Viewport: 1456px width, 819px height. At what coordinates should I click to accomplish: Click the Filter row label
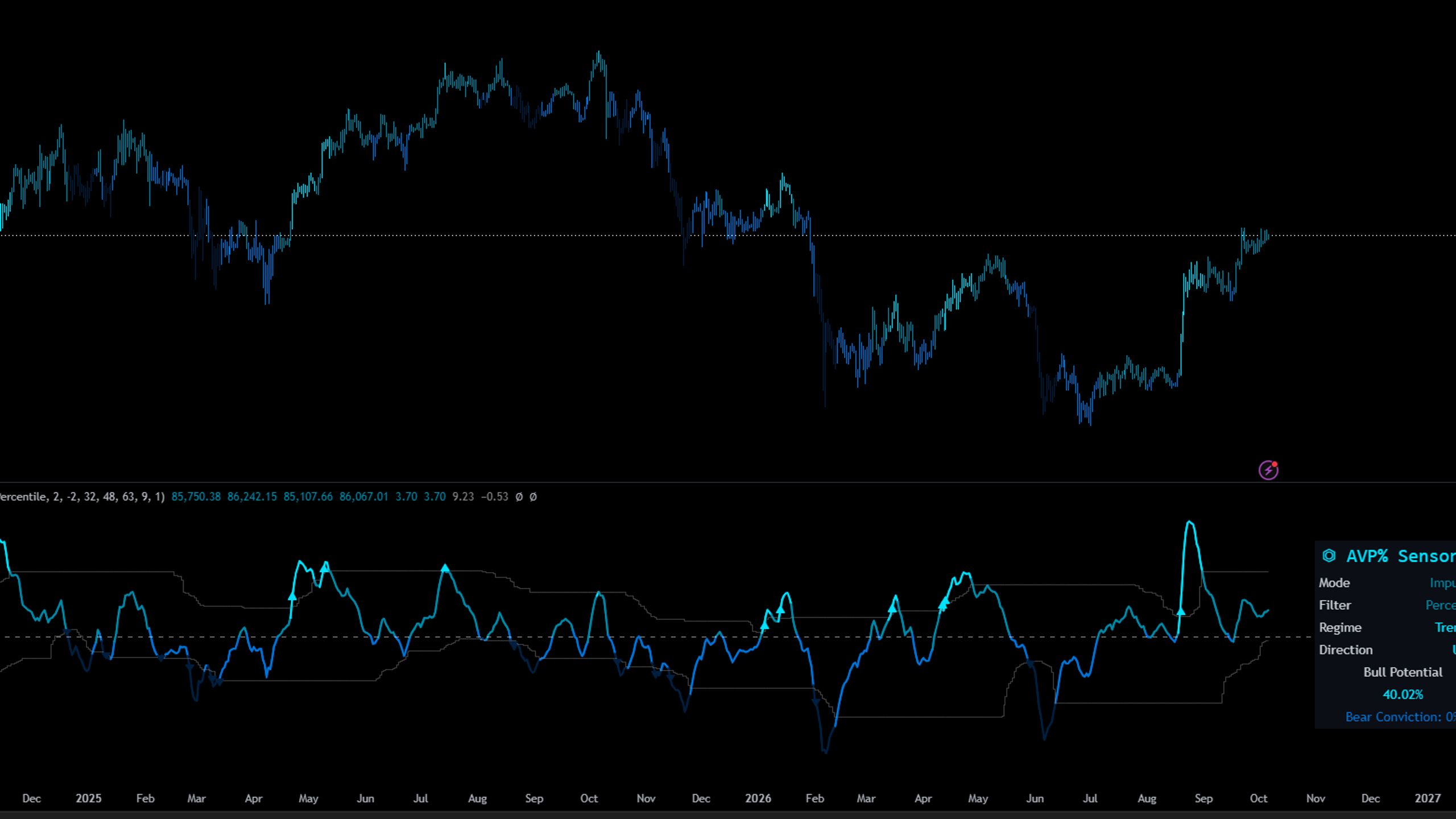click(x=1335, y=605)
